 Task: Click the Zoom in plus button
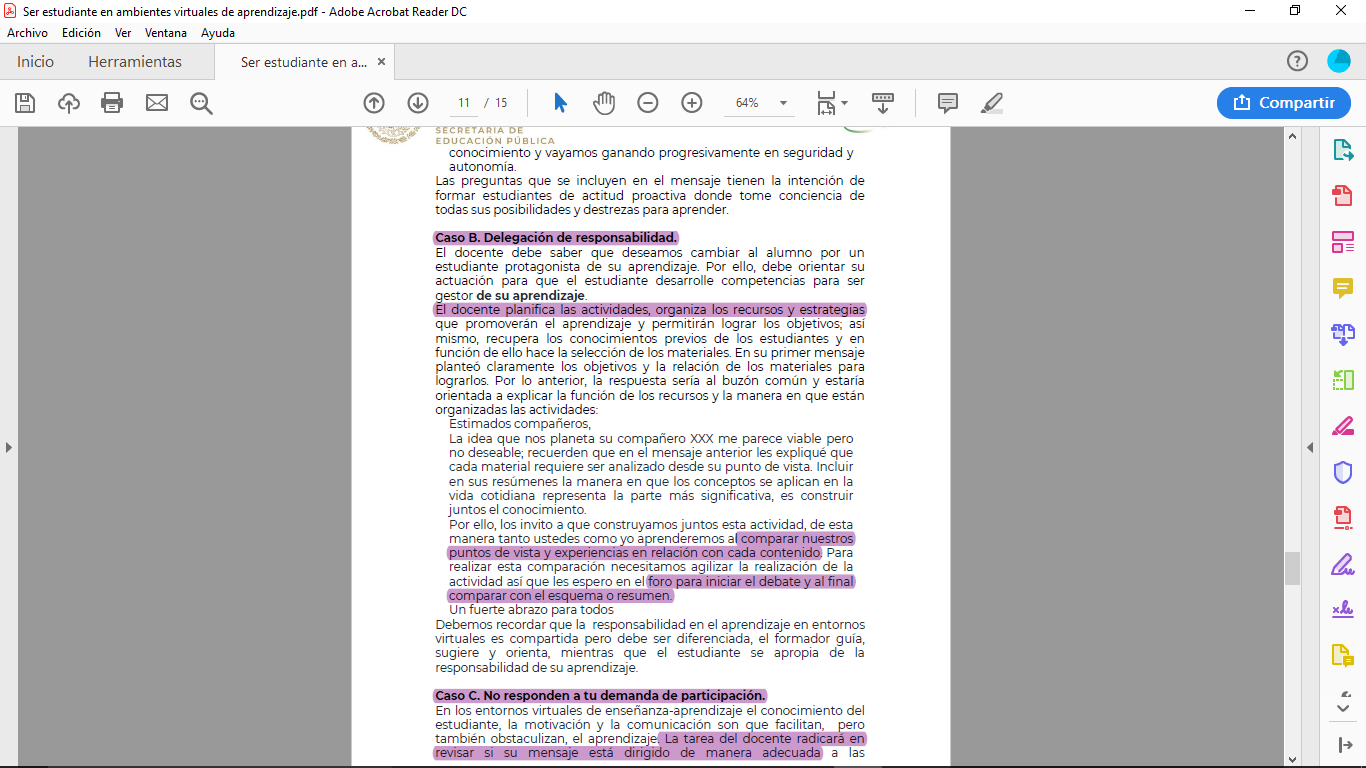pyautogui.click(x=692, y=103)
